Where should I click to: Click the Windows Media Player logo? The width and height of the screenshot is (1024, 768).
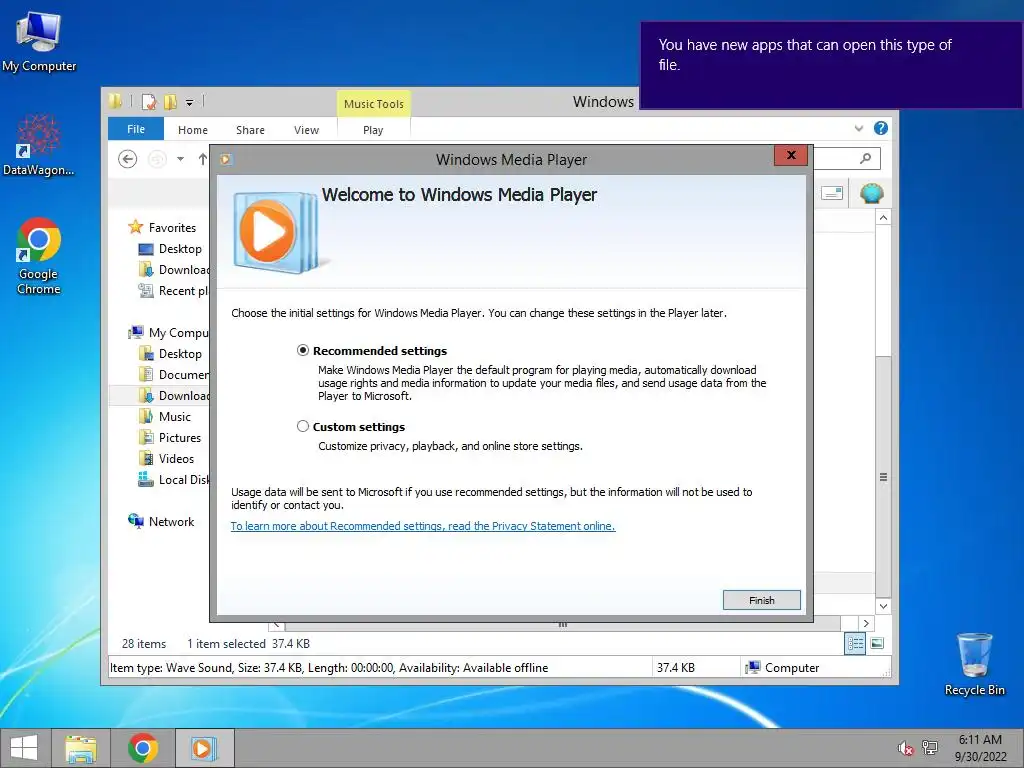pyautogui.click(x=276, y=232)
